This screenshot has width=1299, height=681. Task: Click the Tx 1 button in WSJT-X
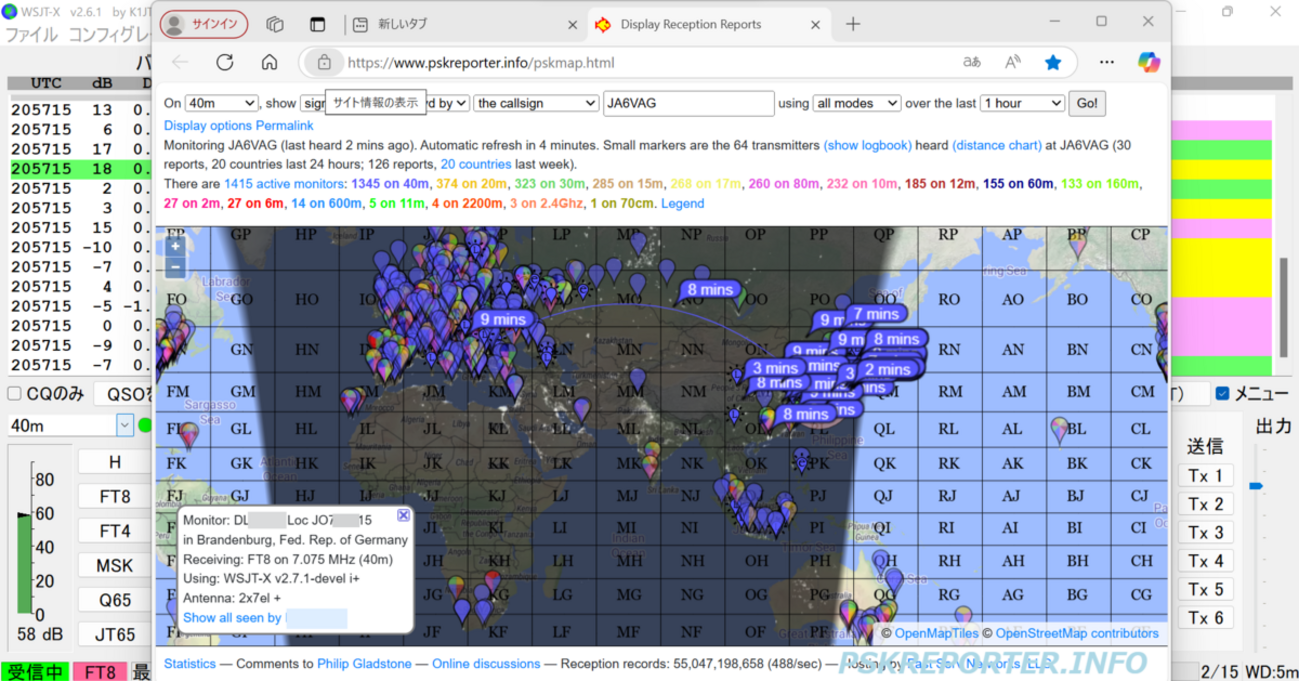[1206, 476]
